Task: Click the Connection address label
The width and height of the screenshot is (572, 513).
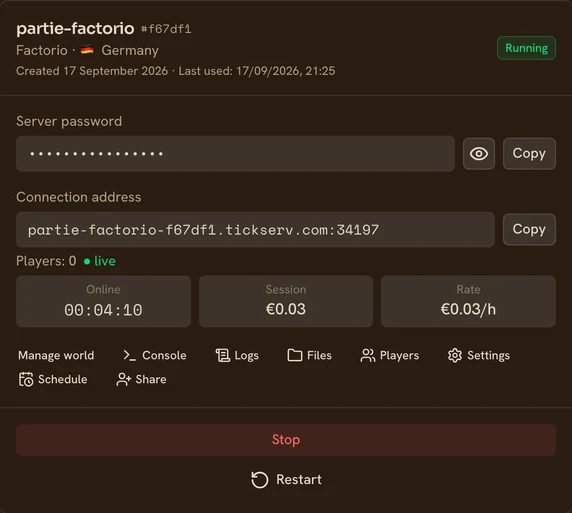Action: point(78,197)
